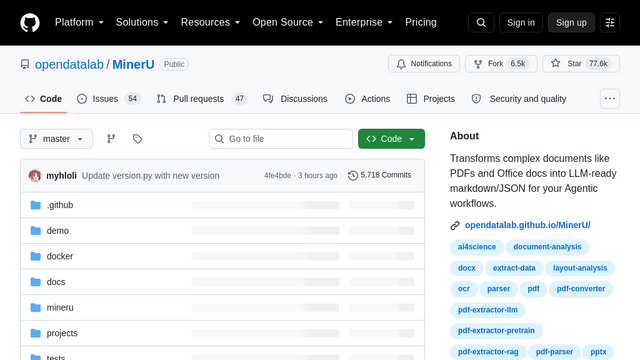The height and width of the screenshot is (360, 640).
Task: Expand the Solutions menu
Action: tap(142, 22)
